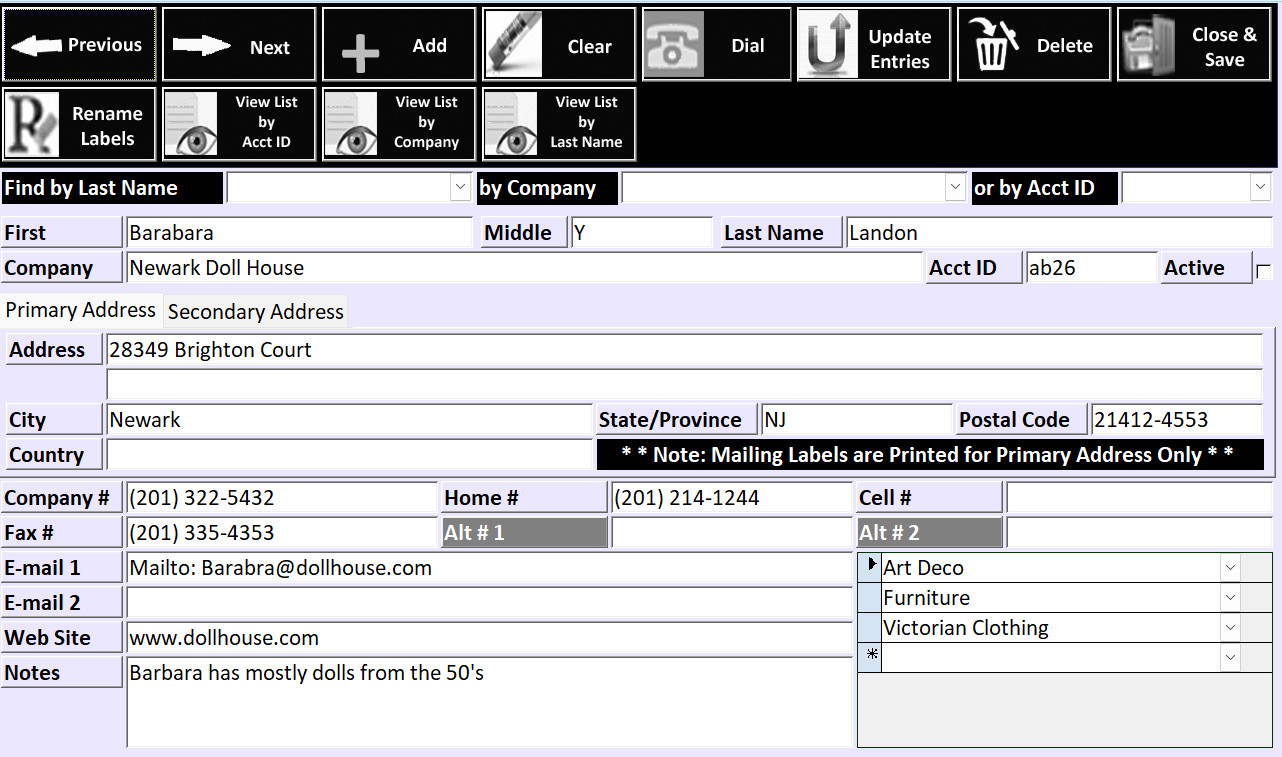1282x757 pixels.
Task: Select the Primary Address tab
Action: pos(81,310)
